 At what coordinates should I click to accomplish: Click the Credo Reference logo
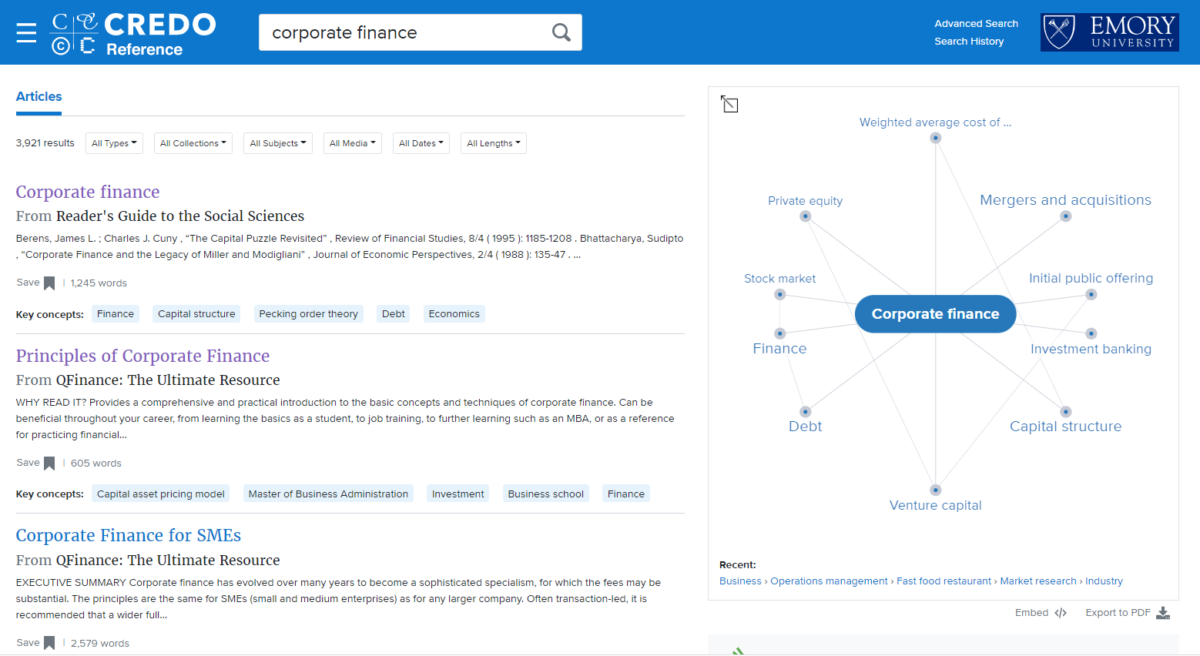133,33
